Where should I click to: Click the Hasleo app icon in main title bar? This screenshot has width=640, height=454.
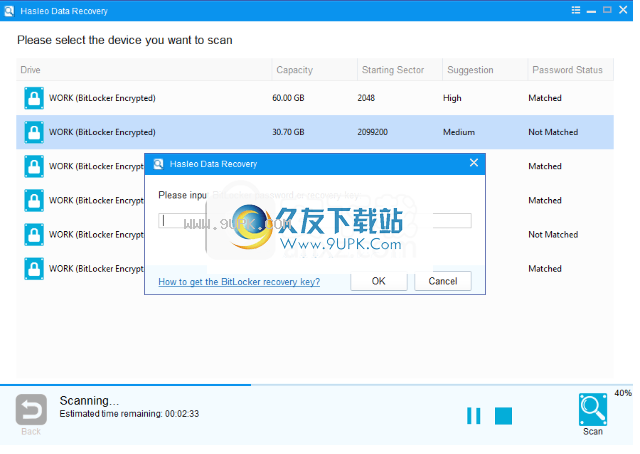pos(9,11)
